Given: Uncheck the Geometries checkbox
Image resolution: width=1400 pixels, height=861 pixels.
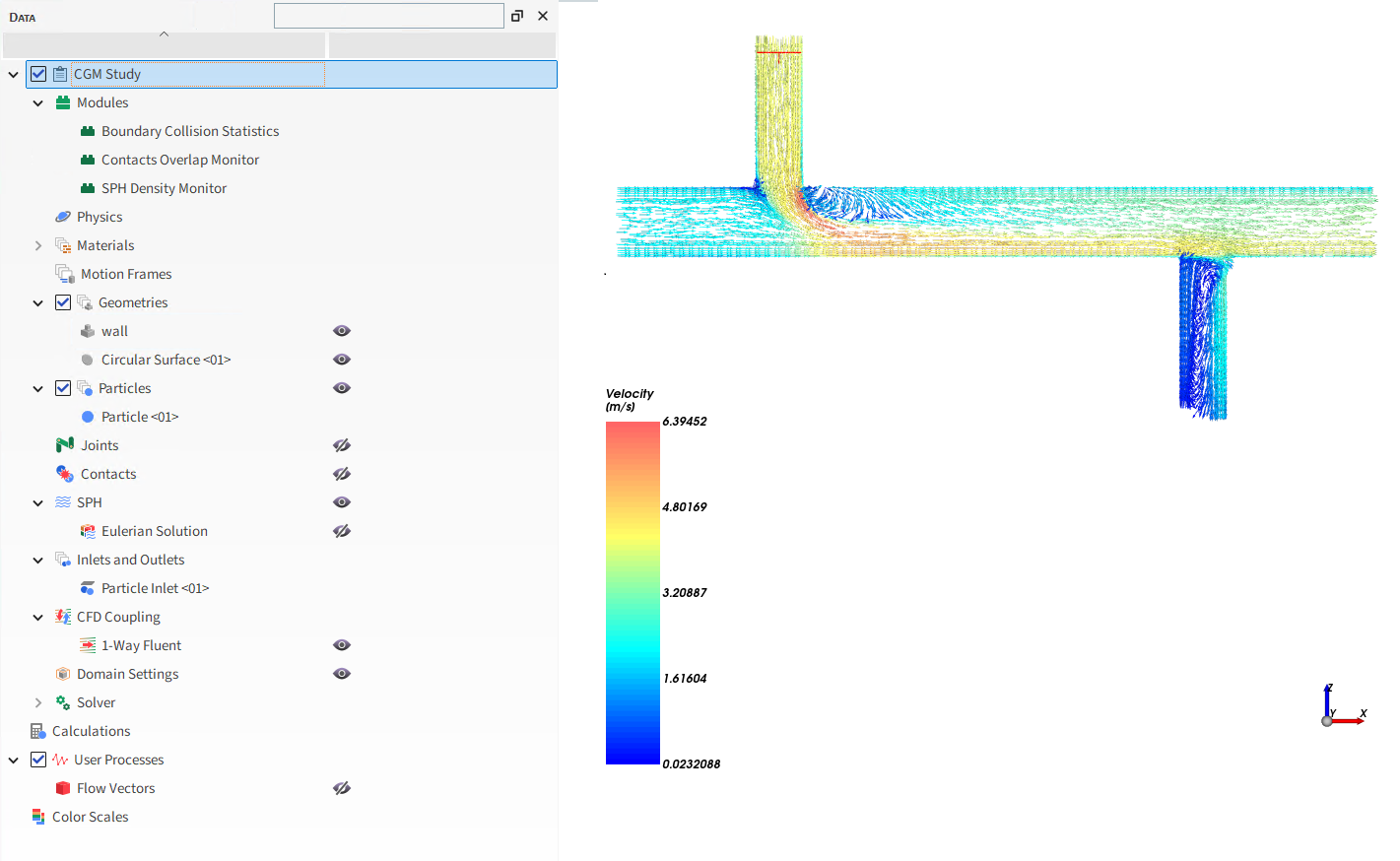Looking at the screenshot, I should click(63, 302).
